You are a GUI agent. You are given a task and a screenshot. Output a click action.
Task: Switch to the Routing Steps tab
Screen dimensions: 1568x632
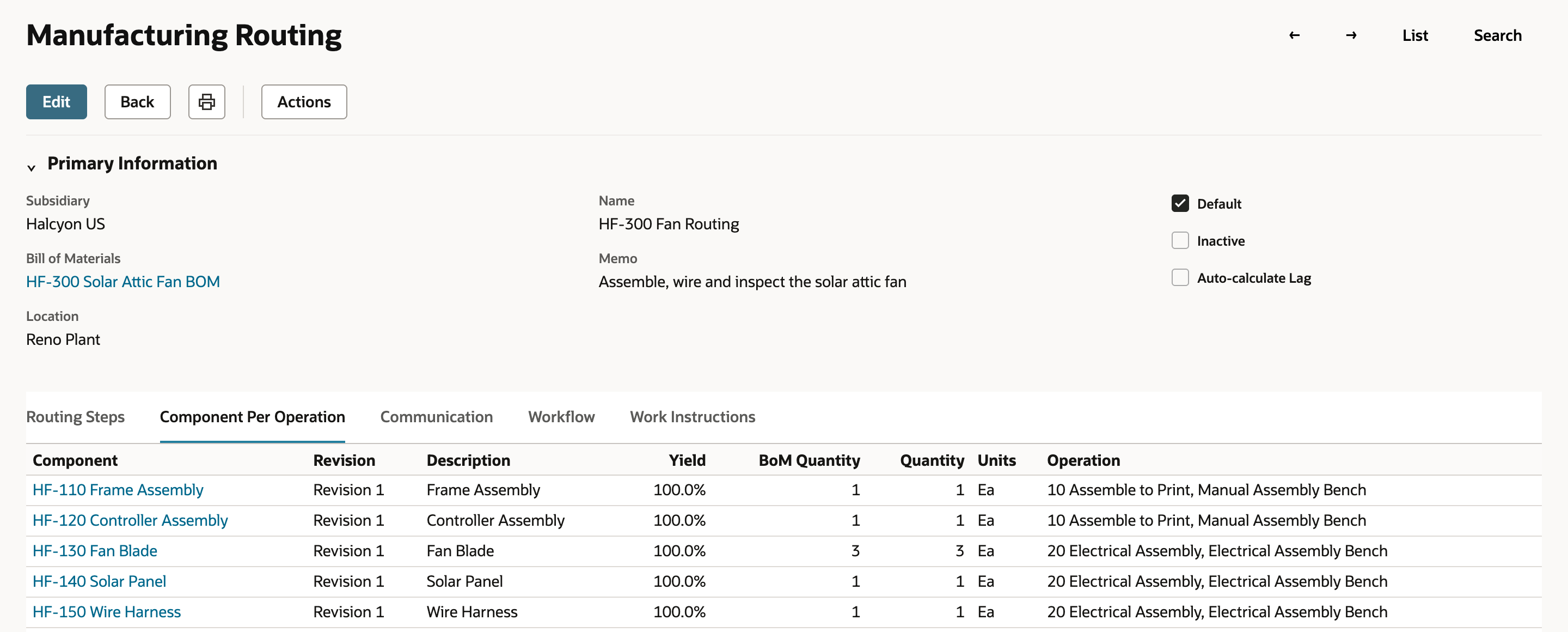pos(75,417)
